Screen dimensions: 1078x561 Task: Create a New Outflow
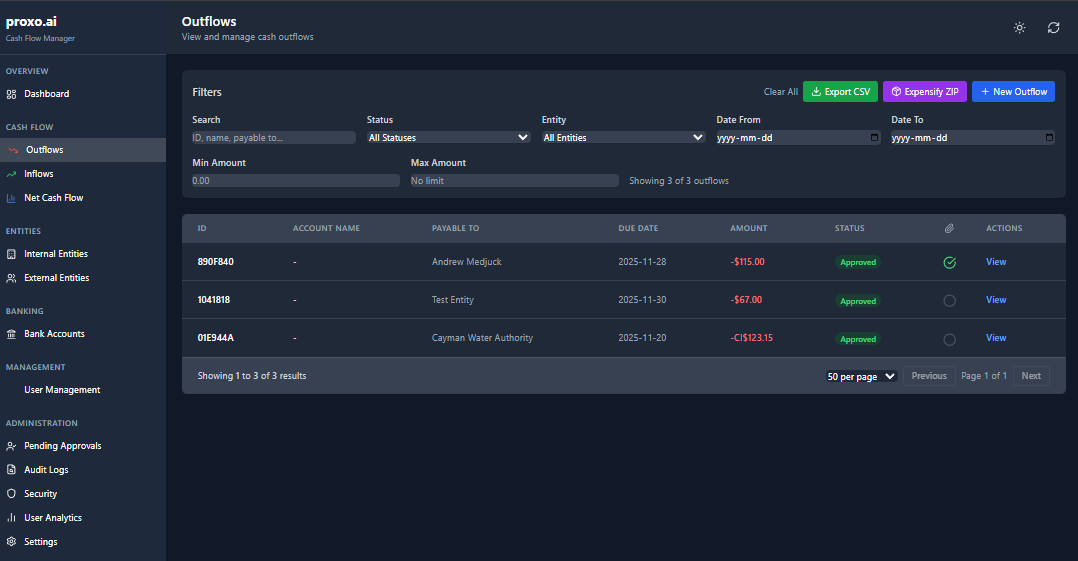pos(1013,91)
